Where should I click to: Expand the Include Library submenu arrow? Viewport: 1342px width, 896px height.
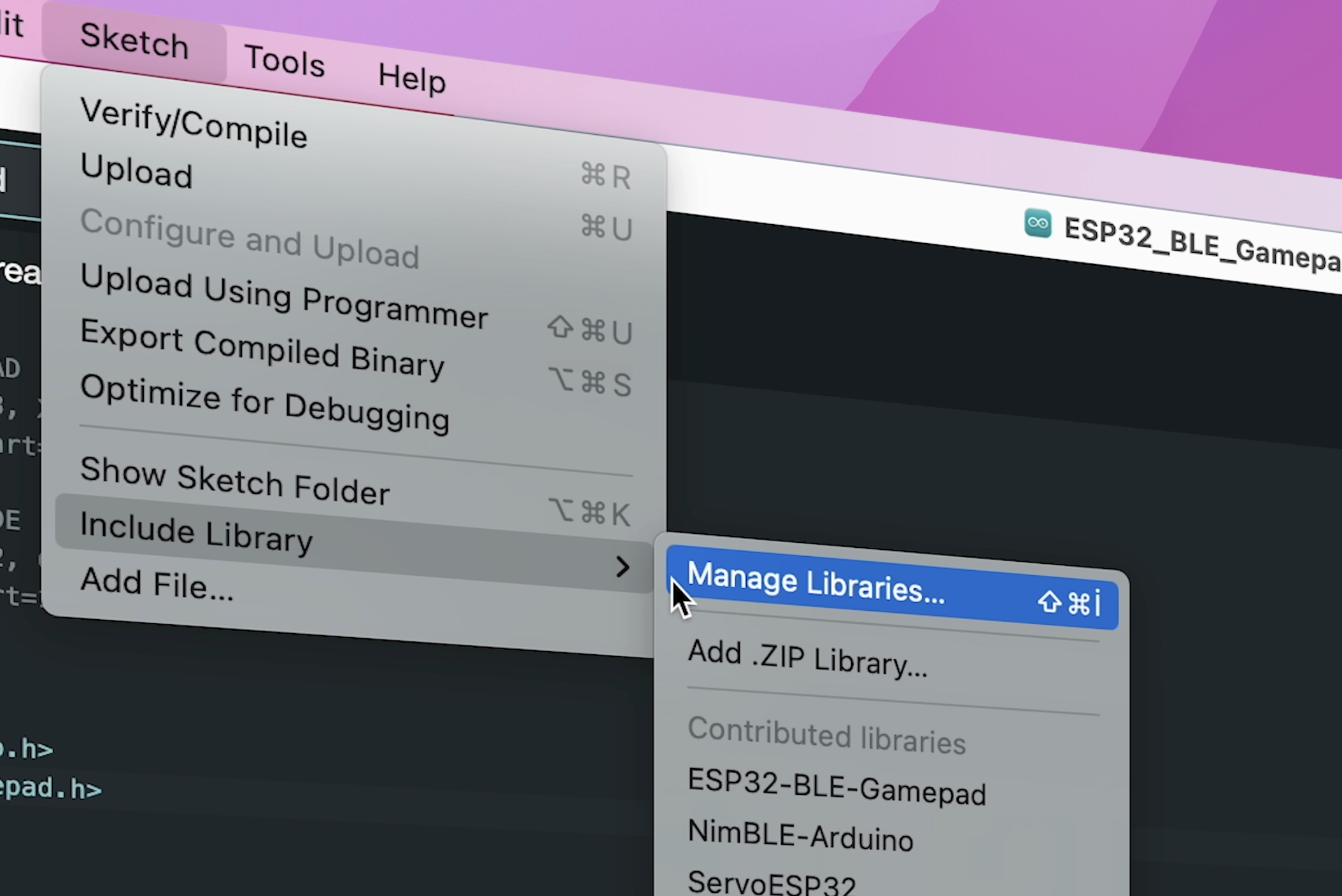(x=622, y=566)
